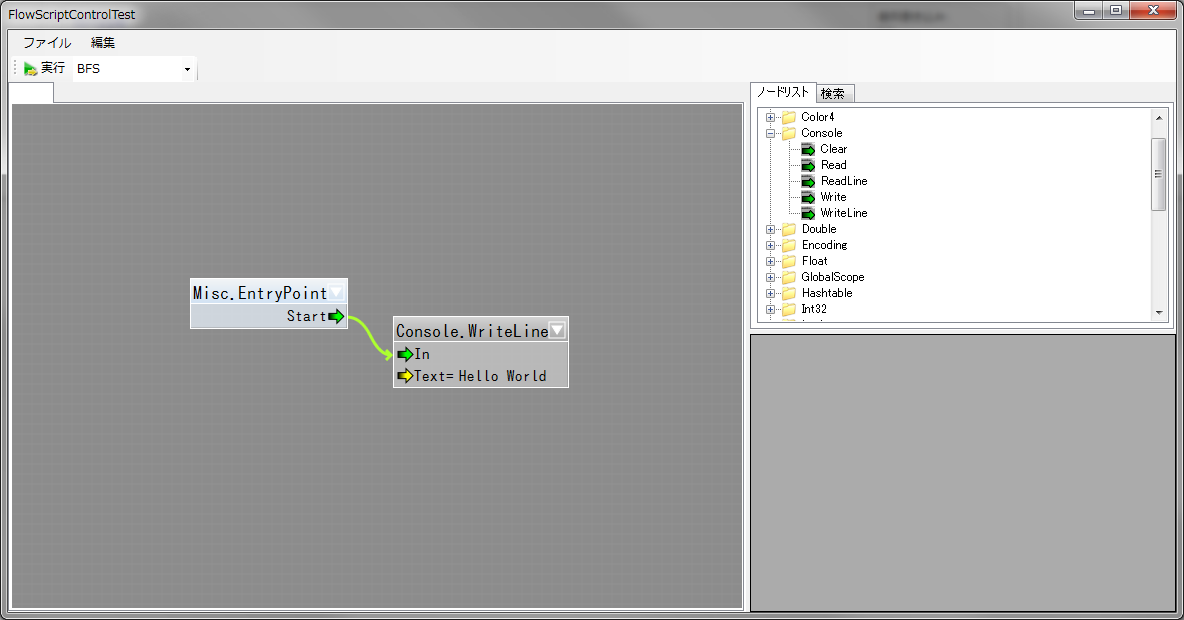This screenshot has height=620, width=1184.
Task: Choose the Write node in Console
Action: (833, 197)
